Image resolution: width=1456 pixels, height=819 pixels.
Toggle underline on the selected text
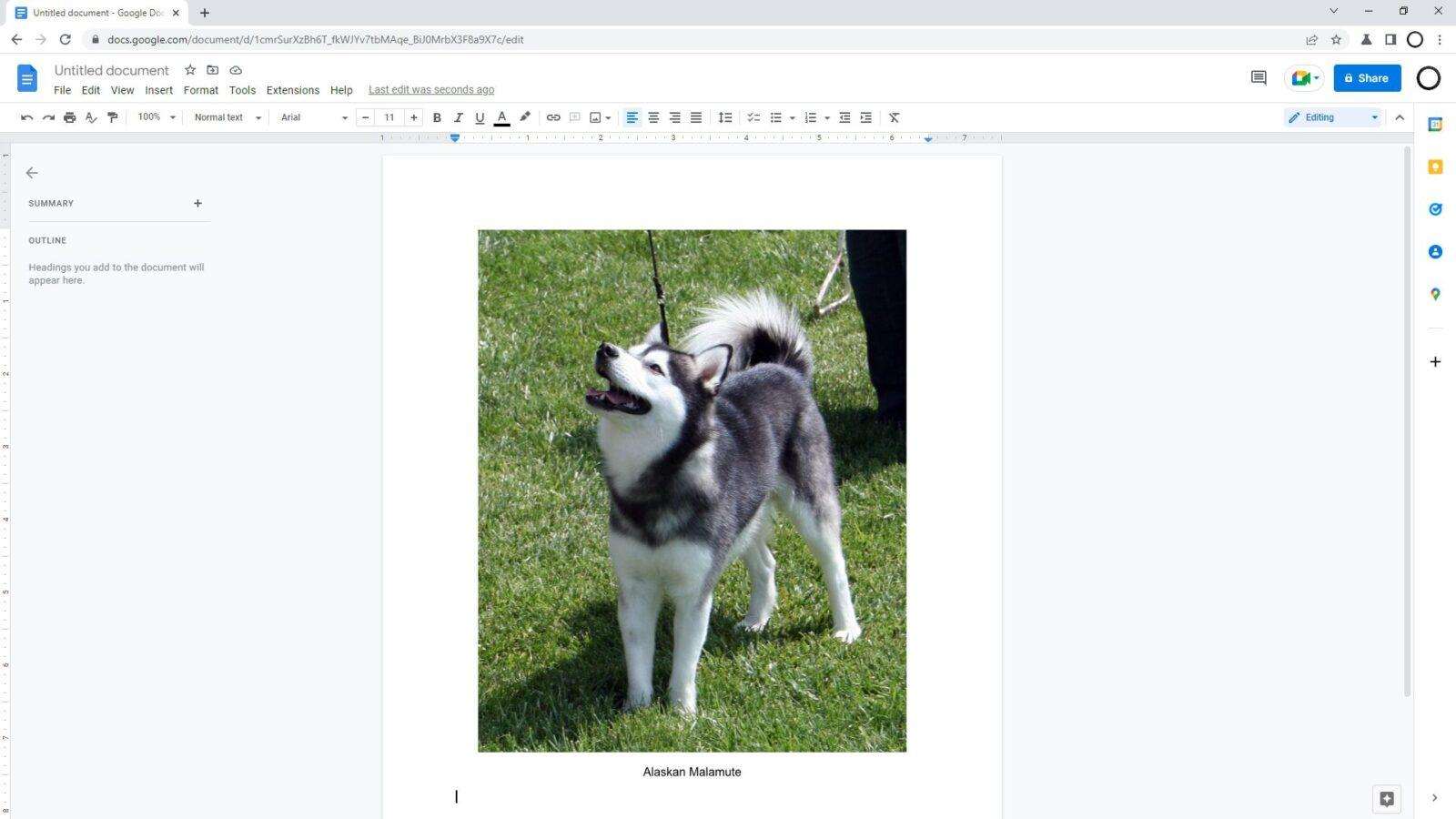480,116
